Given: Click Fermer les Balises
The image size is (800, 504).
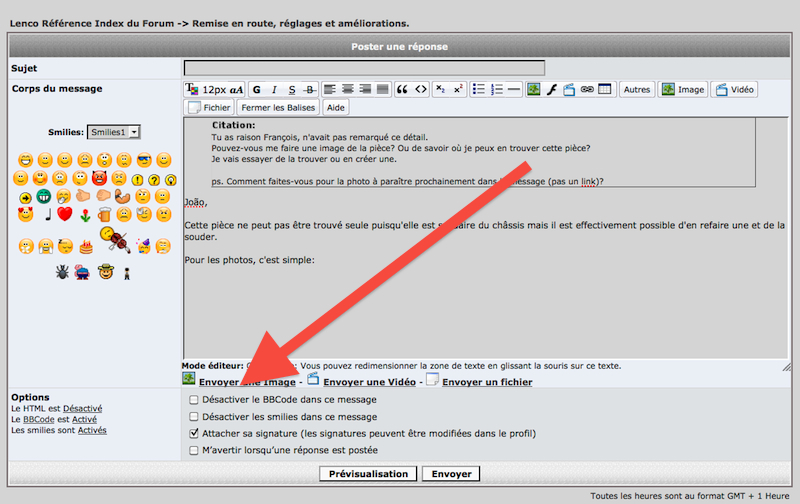Looking at the screenshot, I should click(278, 108).
